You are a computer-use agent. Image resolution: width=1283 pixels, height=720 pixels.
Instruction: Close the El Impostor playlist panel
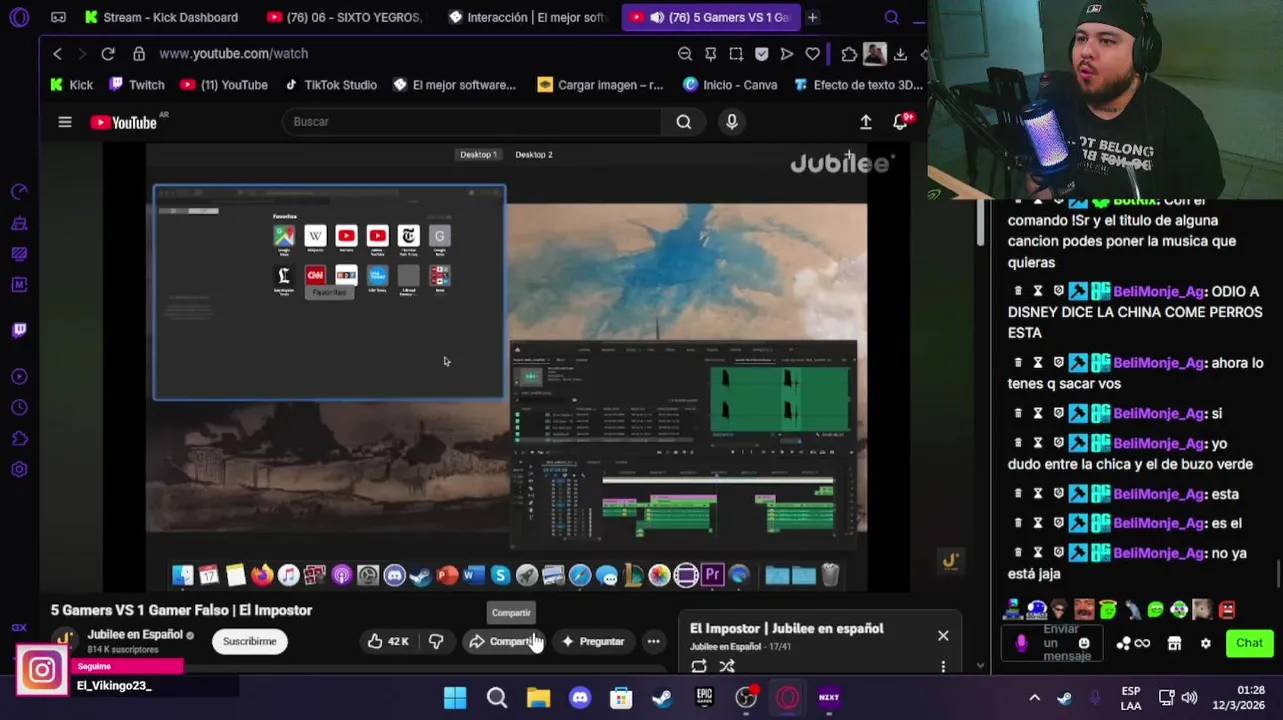point(943,636)
